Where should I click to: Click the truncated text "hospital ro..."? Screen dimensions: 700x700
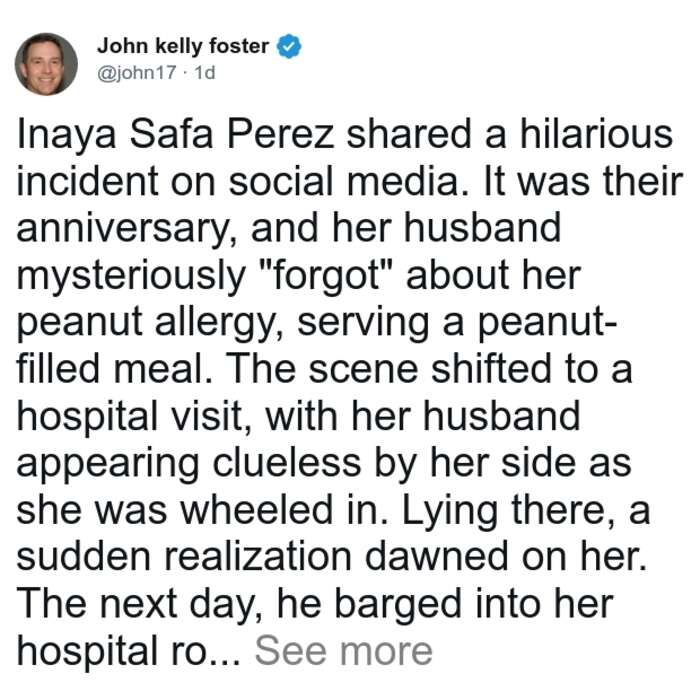click(x=129, y=652)
